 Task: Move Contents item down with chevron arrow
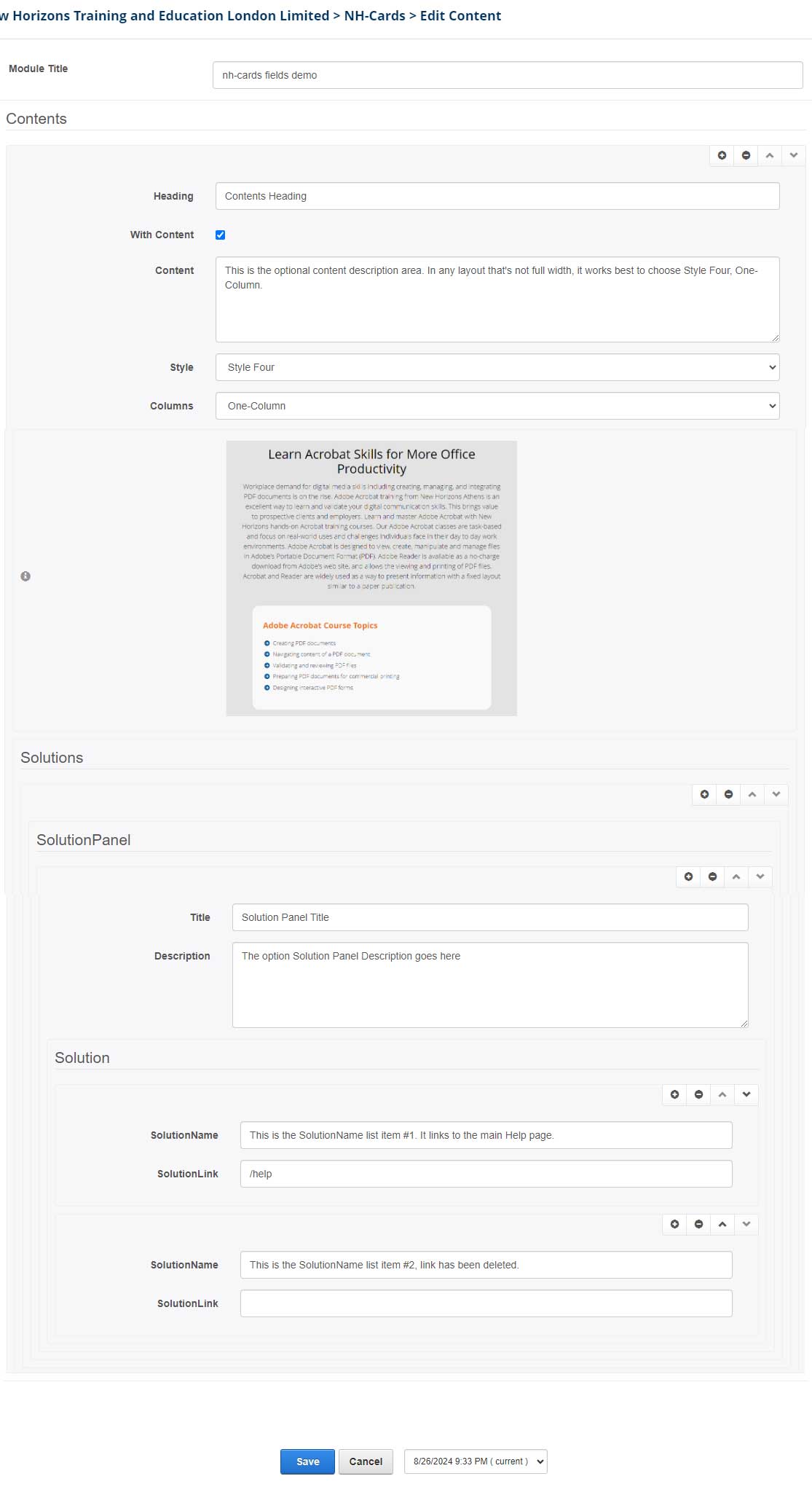[x=793, y=155]
